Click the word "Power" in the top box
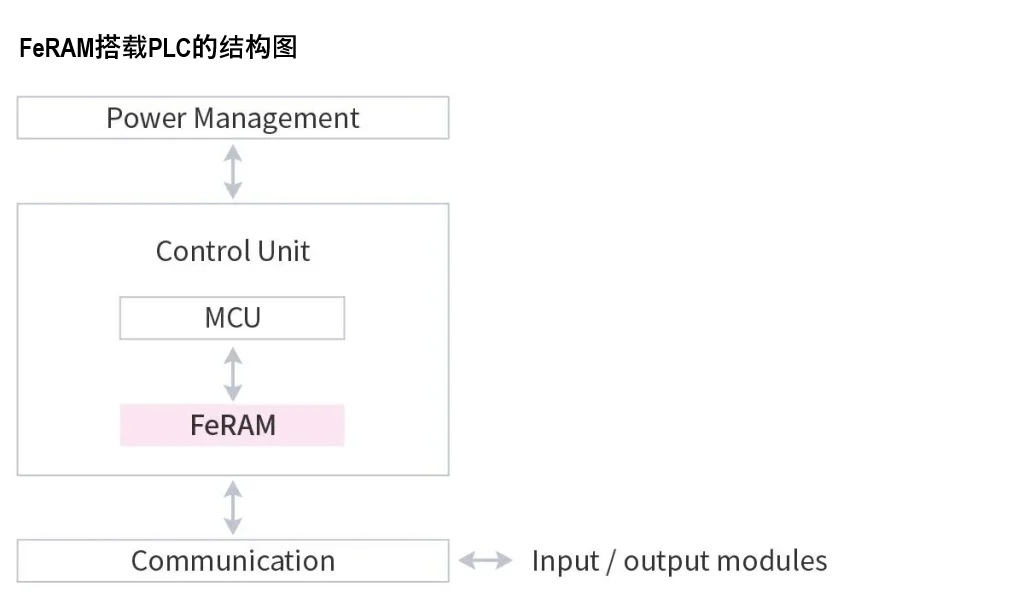Viewport: 1024px width, 598px height. pos(146,118)
